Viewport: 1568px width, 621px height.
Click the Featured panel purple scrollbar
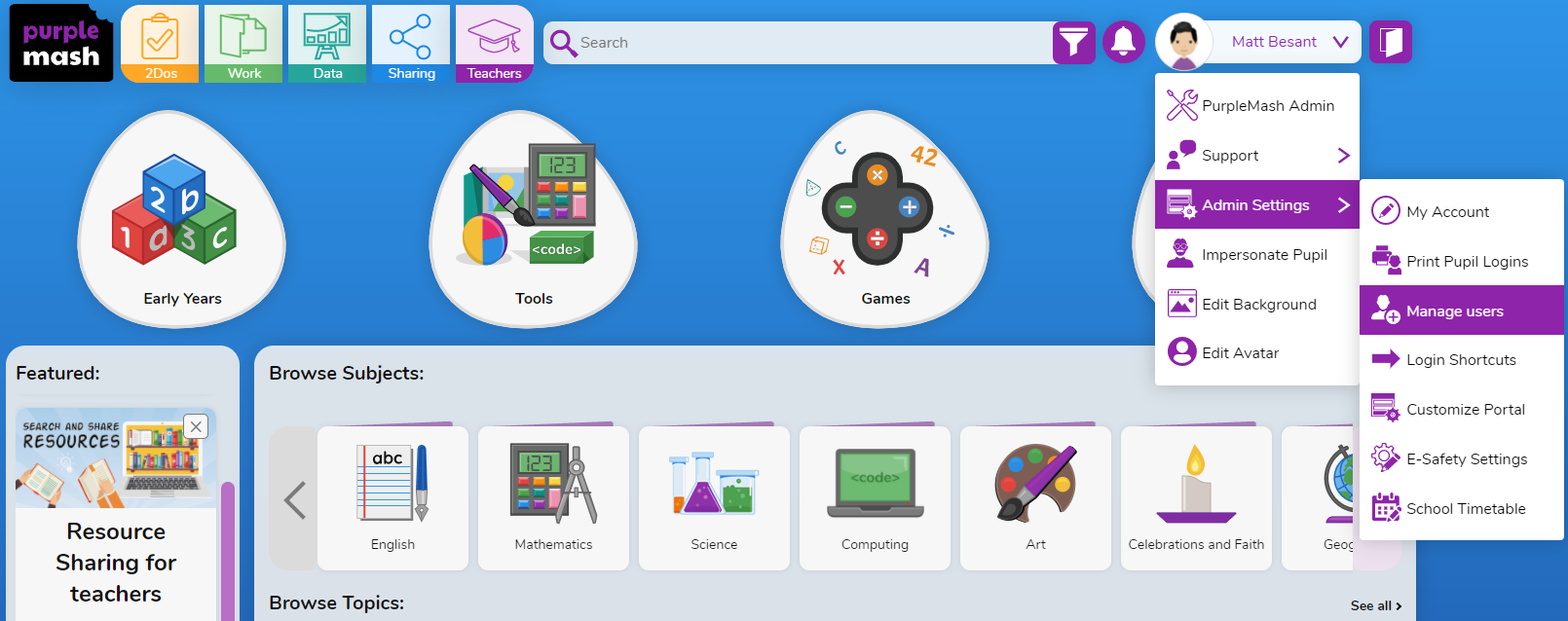coord(228,550)
